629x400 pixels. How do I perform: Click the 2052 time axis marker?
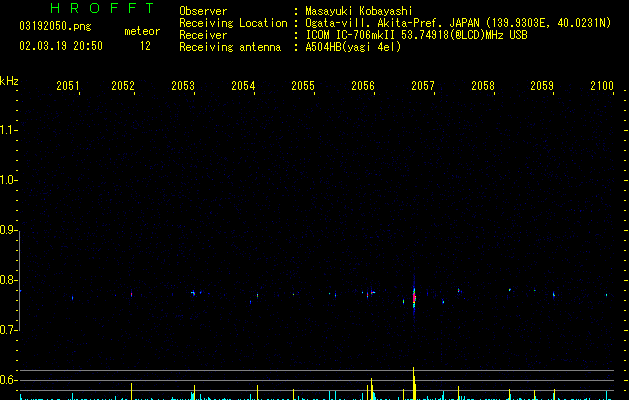(123, 85)
